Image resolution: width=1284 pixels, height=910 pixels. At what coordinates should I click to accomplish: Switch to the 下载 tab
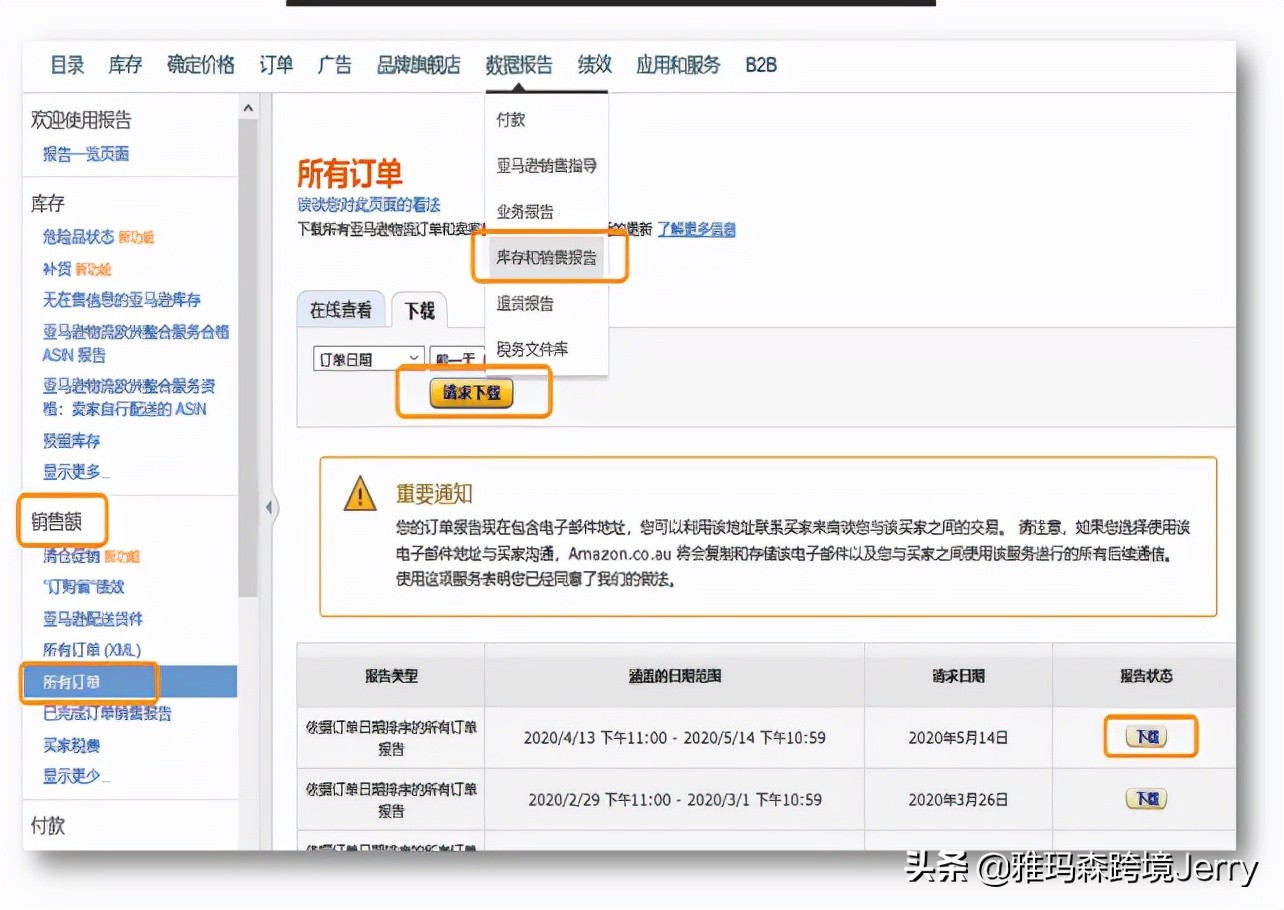tap(419, 311)
